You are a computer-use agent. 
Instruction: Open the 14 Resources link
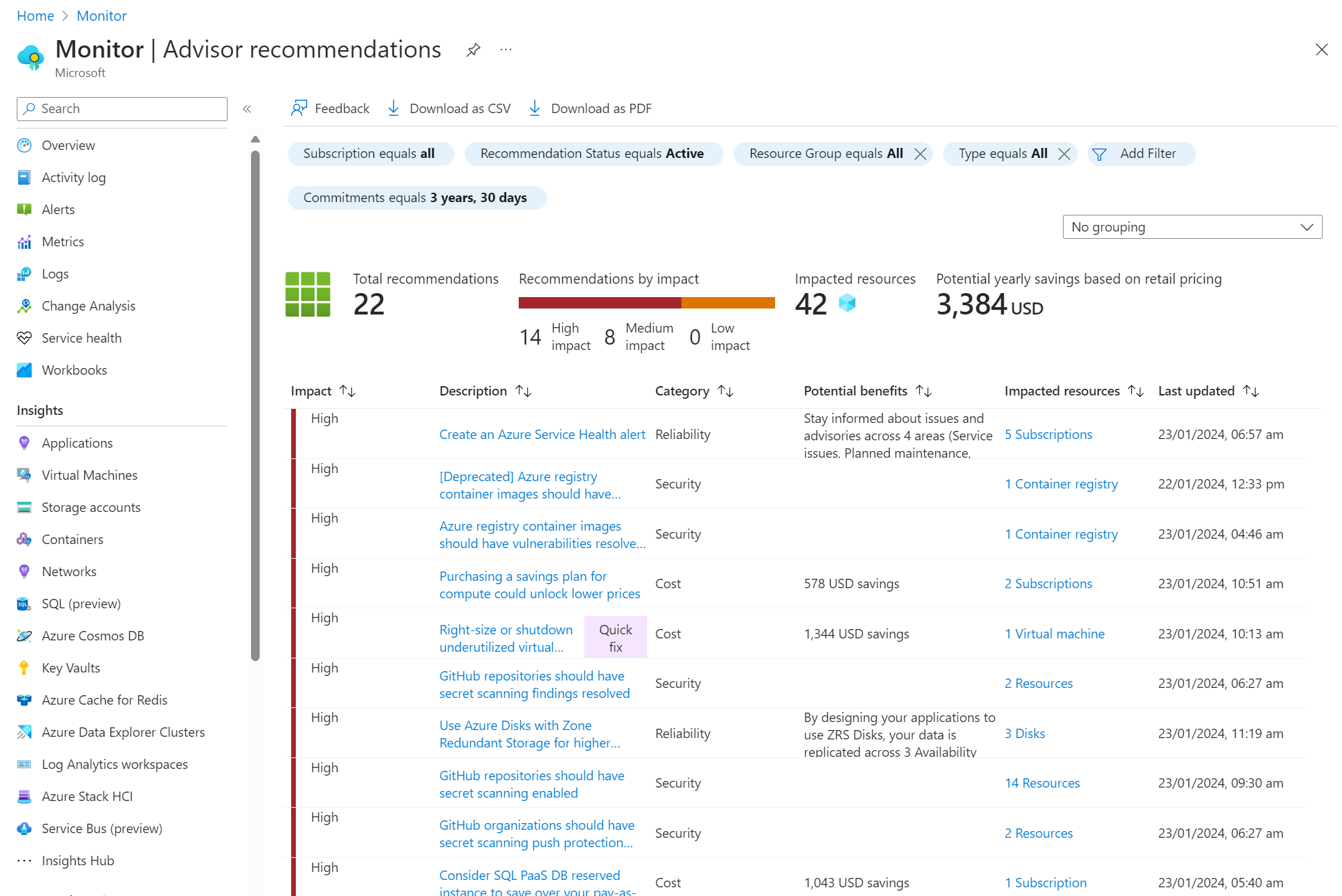1042,783
